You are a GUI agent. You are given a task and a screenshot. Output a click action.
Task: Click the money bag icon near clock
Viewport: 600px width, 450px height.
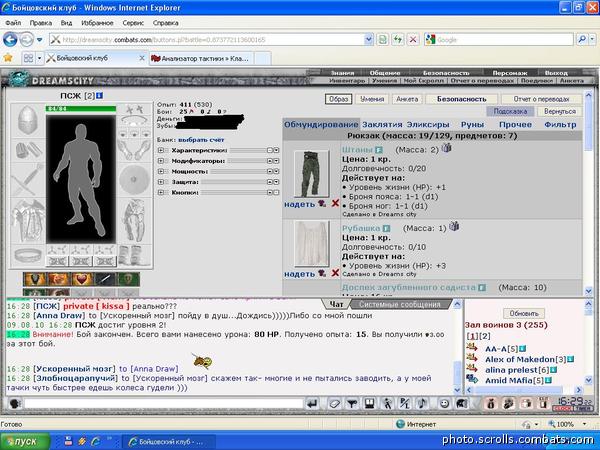491,403
